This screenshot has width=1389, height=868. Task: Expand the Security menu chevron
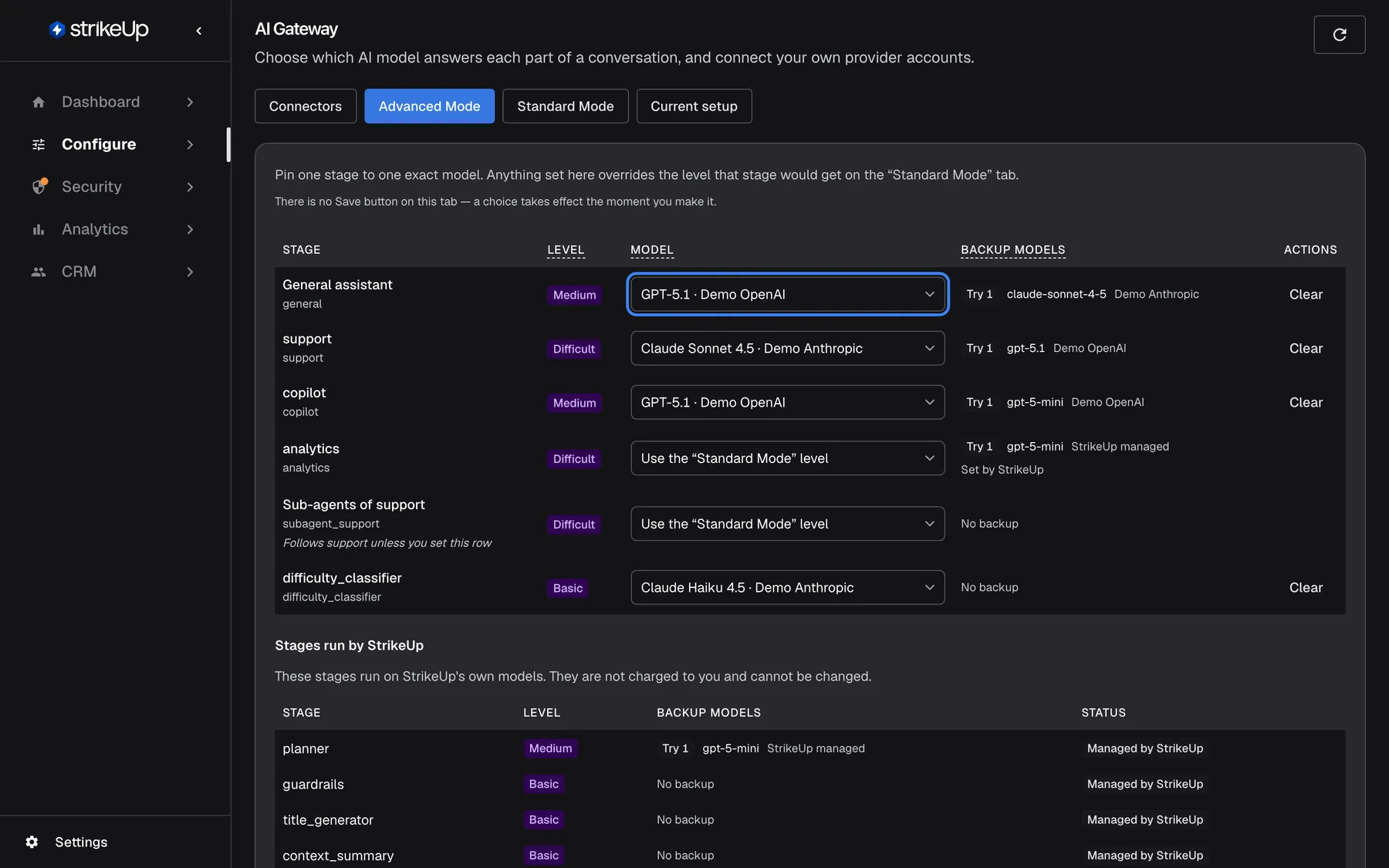tap(190, 187)
